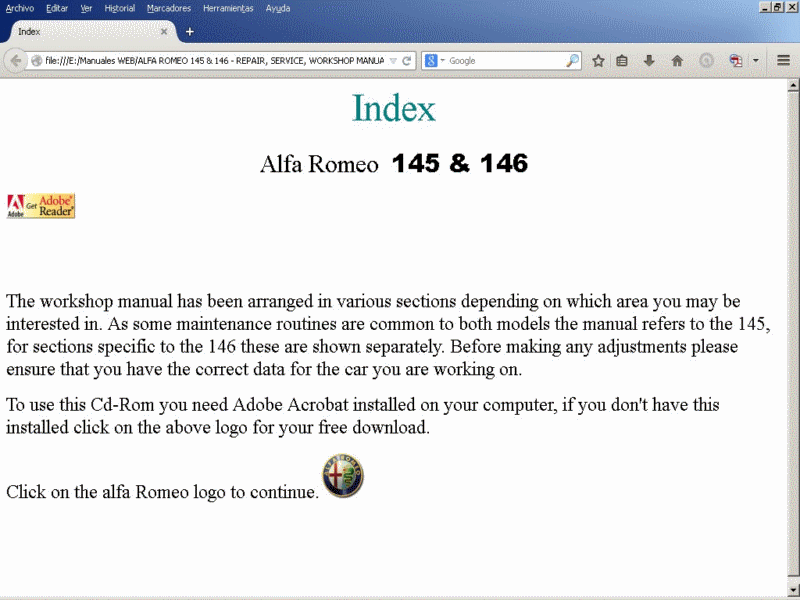Bookmark this page with the star icon

598,61
